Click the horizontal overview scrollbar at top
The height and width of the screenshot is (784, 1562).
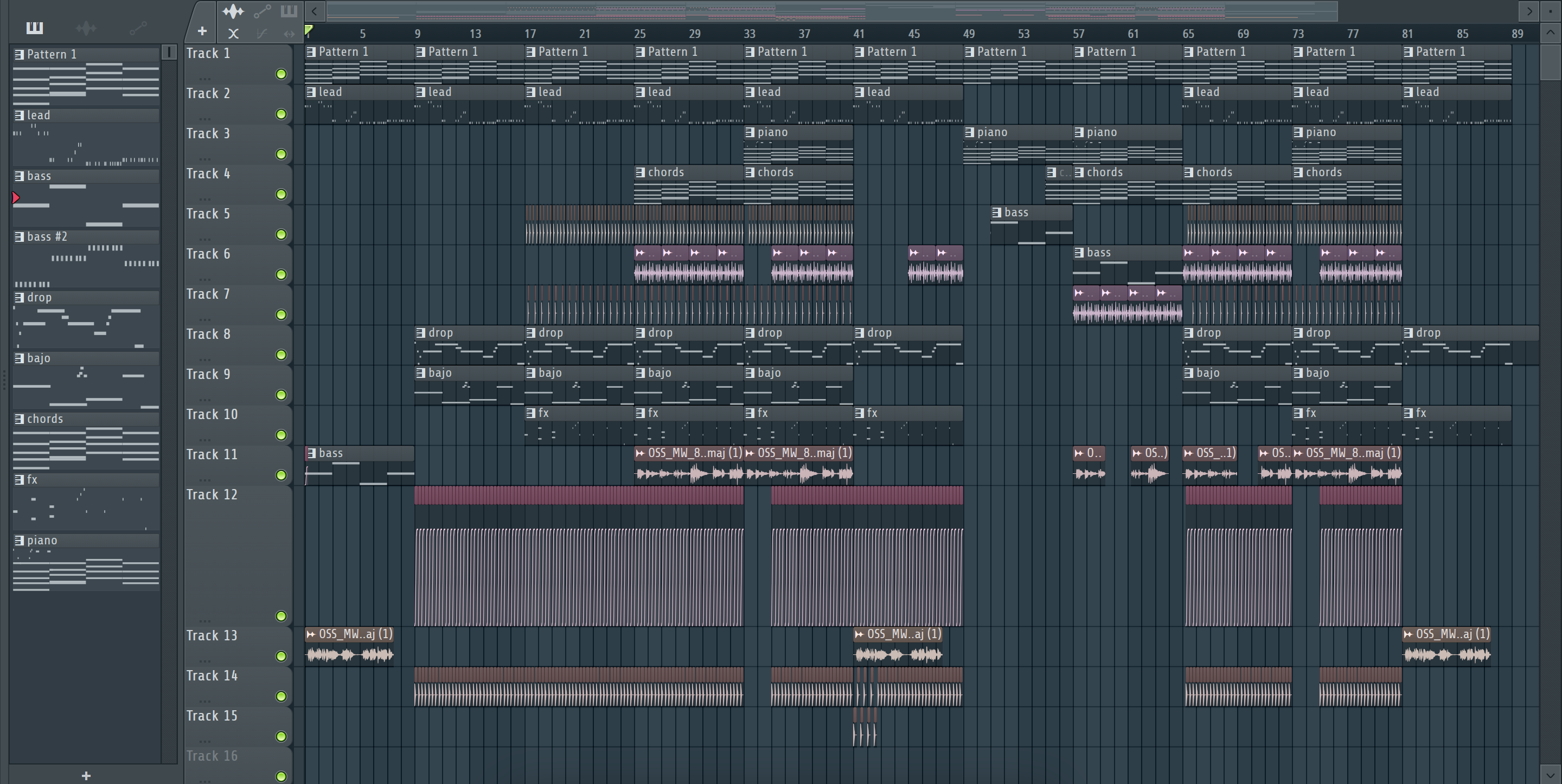coord(832,11)
